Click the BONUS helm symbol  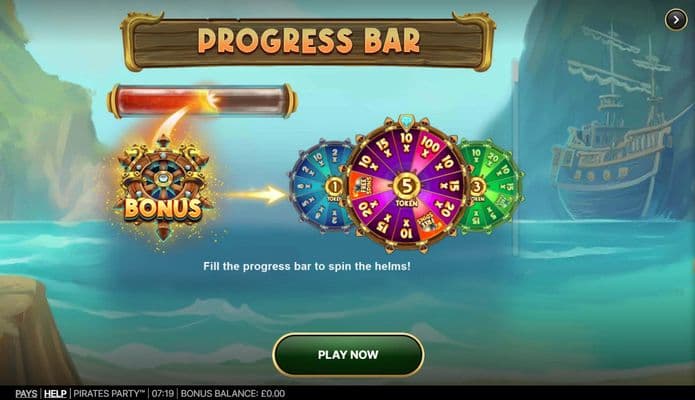click(163, 188)
